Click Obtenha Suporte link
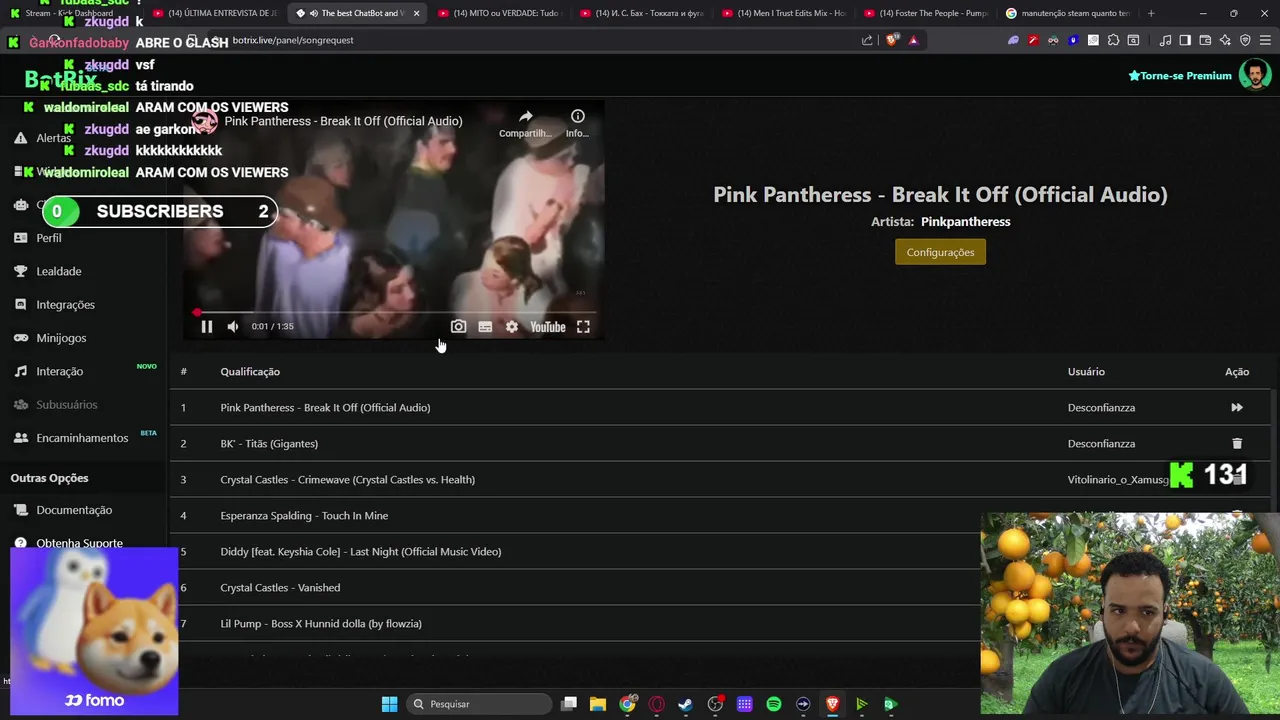Viewport: 1280px width, 720px height. pyautogui.click(x=79, y=543)
